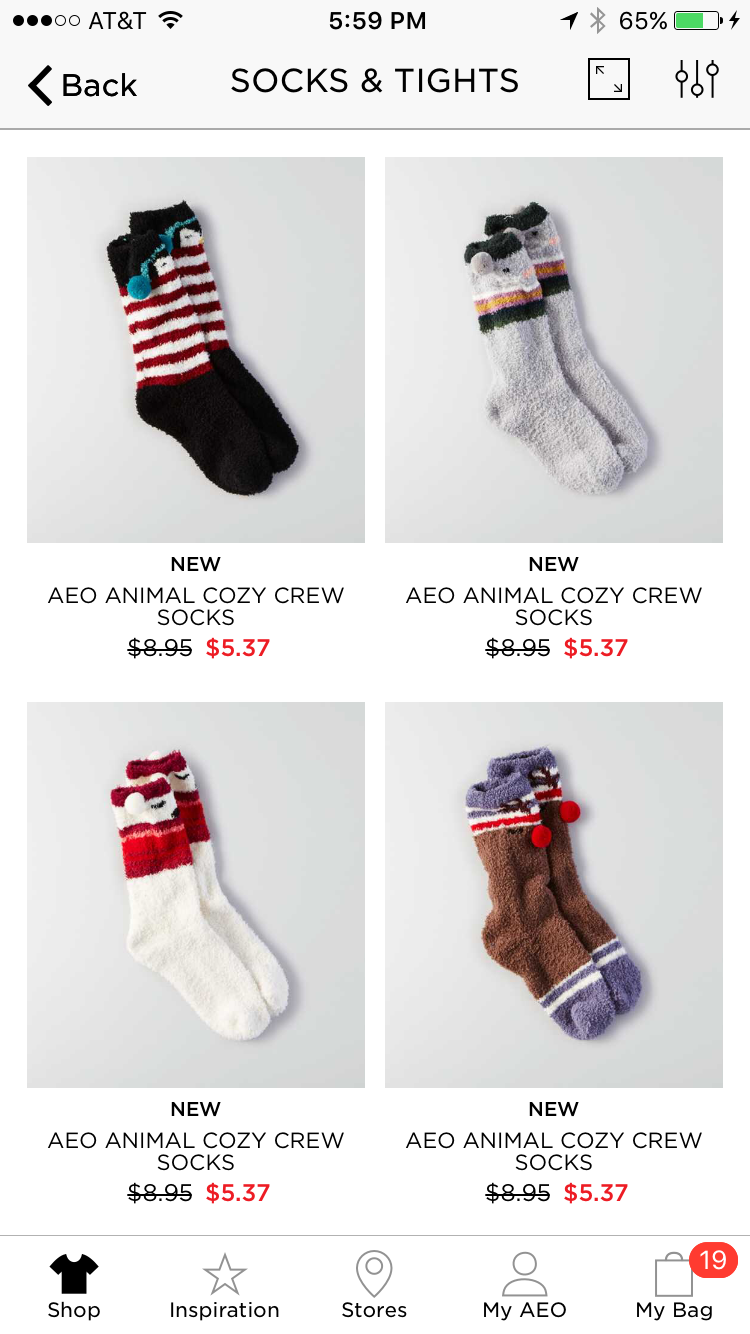
Task: Tap the $5.37 price under gray socks
Action: click(x=596, y=648)
